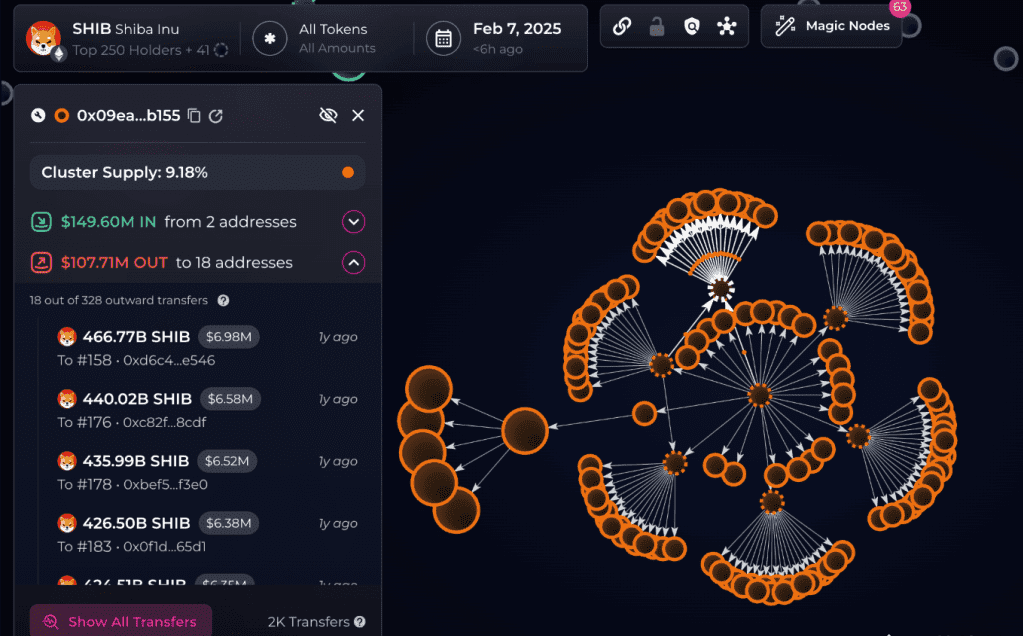1023x636 pixels.
Task: Click the central hub bubble of the graph
Action: [x=759, y=395]
